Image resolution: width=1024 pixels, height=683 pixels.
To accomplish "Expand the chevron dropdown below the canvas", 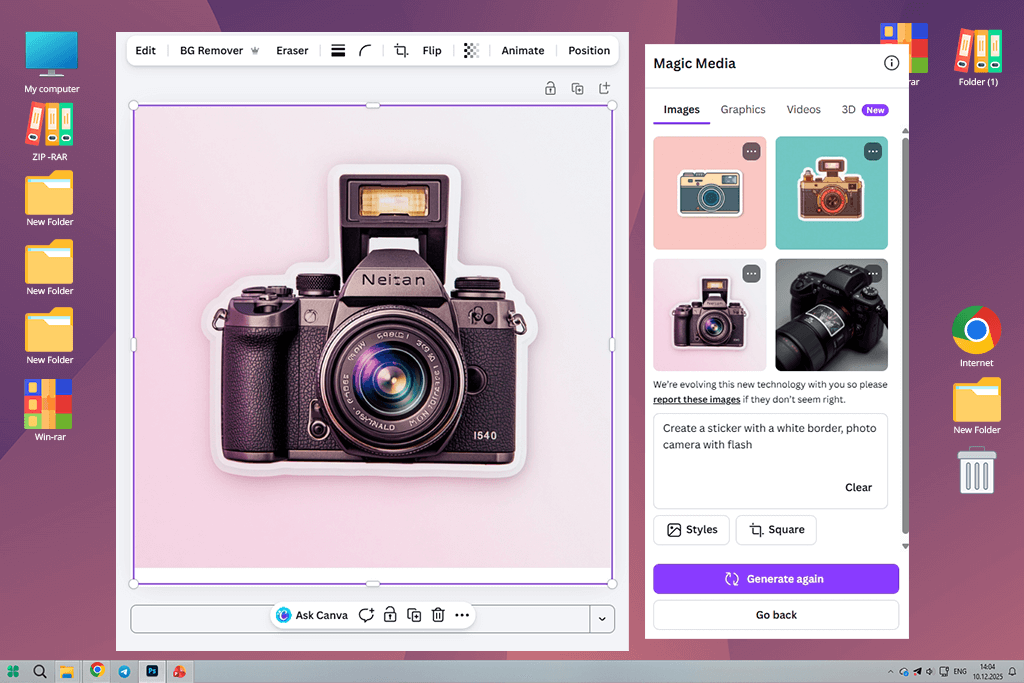I will [602, 619].
